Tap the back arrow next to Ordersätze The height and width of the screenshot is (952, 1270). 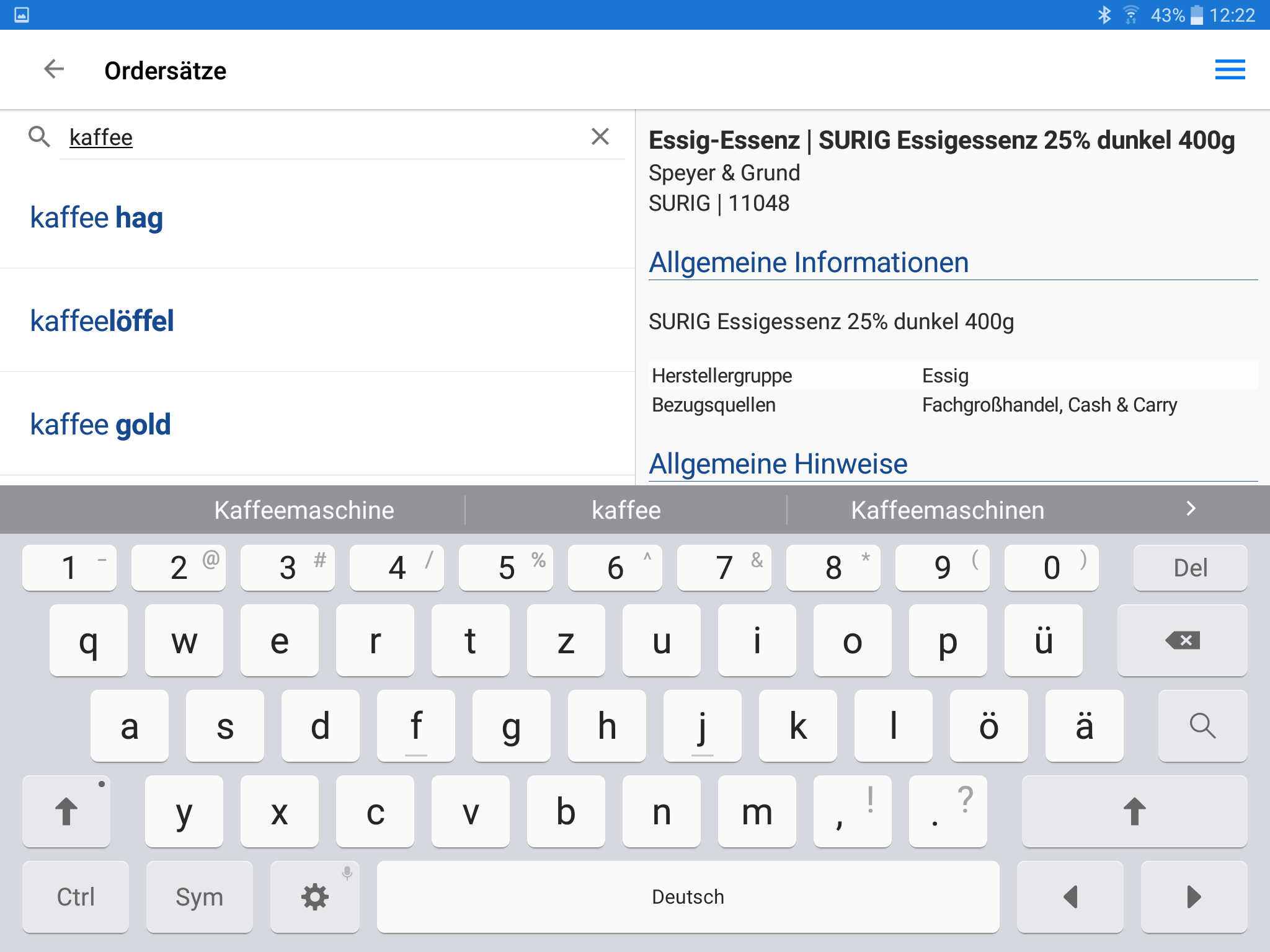point(55,69)
